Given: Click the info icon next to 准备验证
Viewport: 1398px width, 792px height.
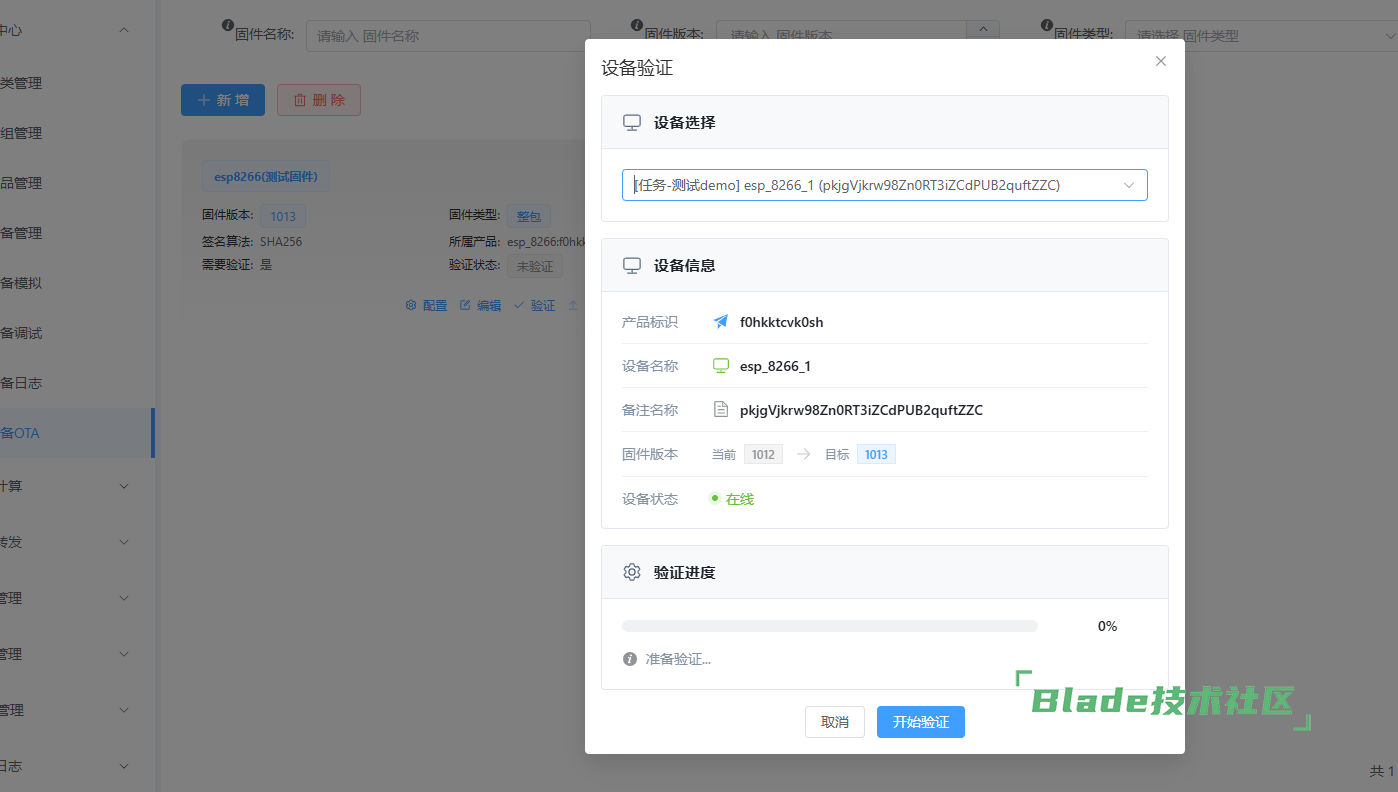Looking at the screenshot, I should tap(630, 659).
